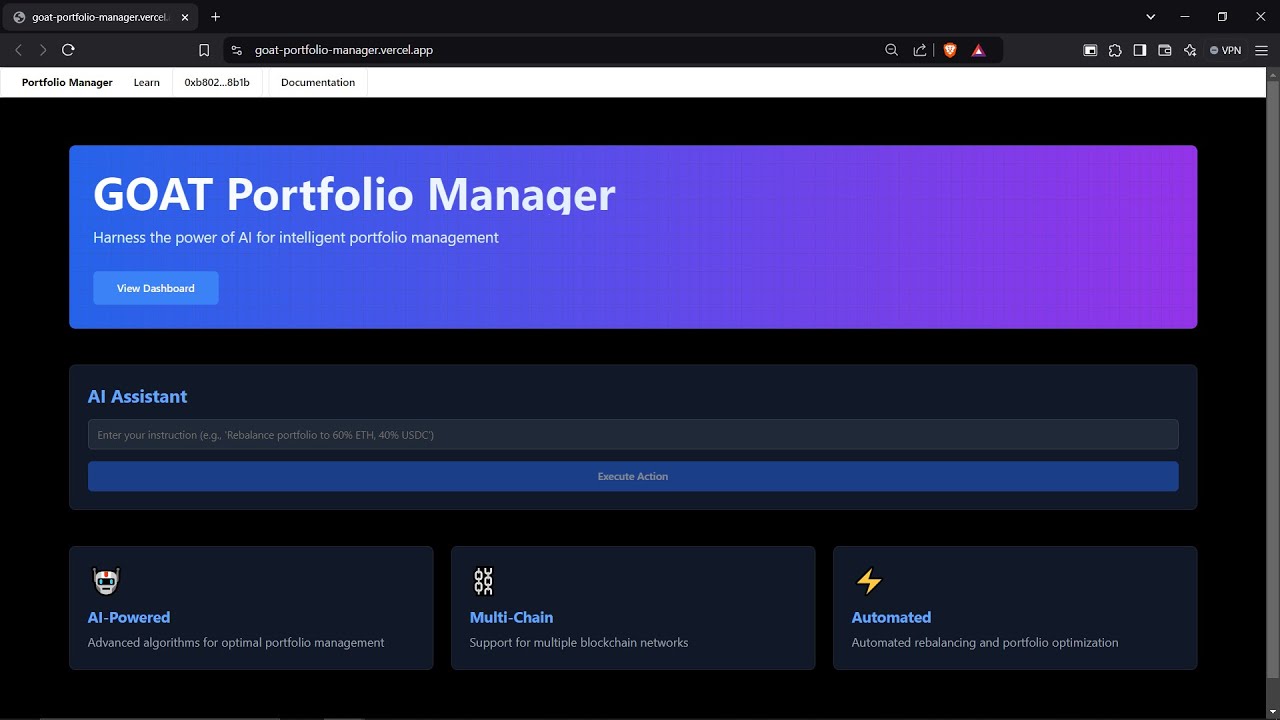Click the robot AI-Powered icon
The image size is (1280, 720).
coord(106,581)
